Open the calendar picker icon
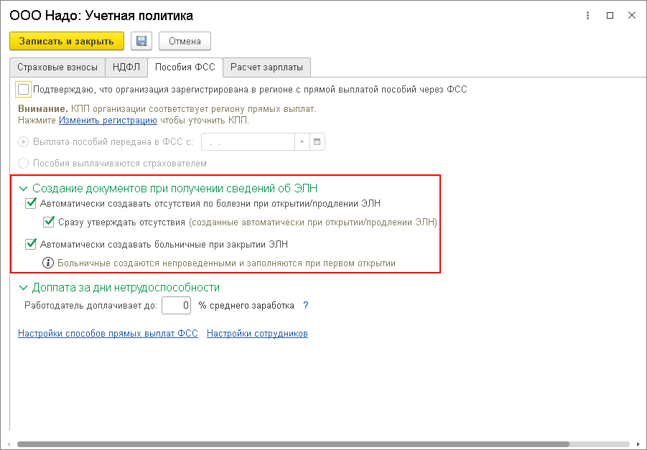 tap(317, 142)
